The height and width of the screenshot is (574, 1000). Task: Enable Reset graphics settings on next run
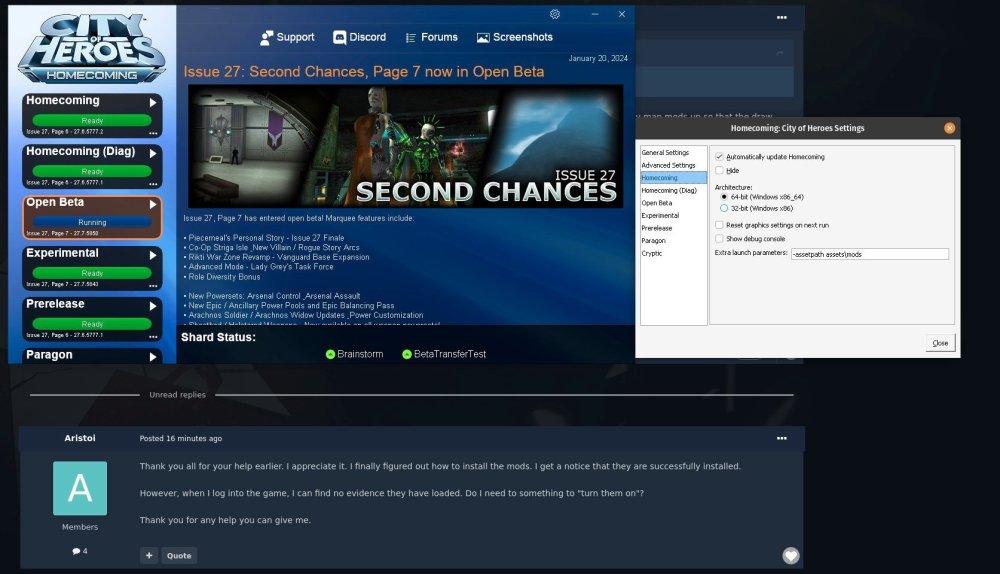coord(719,225)
